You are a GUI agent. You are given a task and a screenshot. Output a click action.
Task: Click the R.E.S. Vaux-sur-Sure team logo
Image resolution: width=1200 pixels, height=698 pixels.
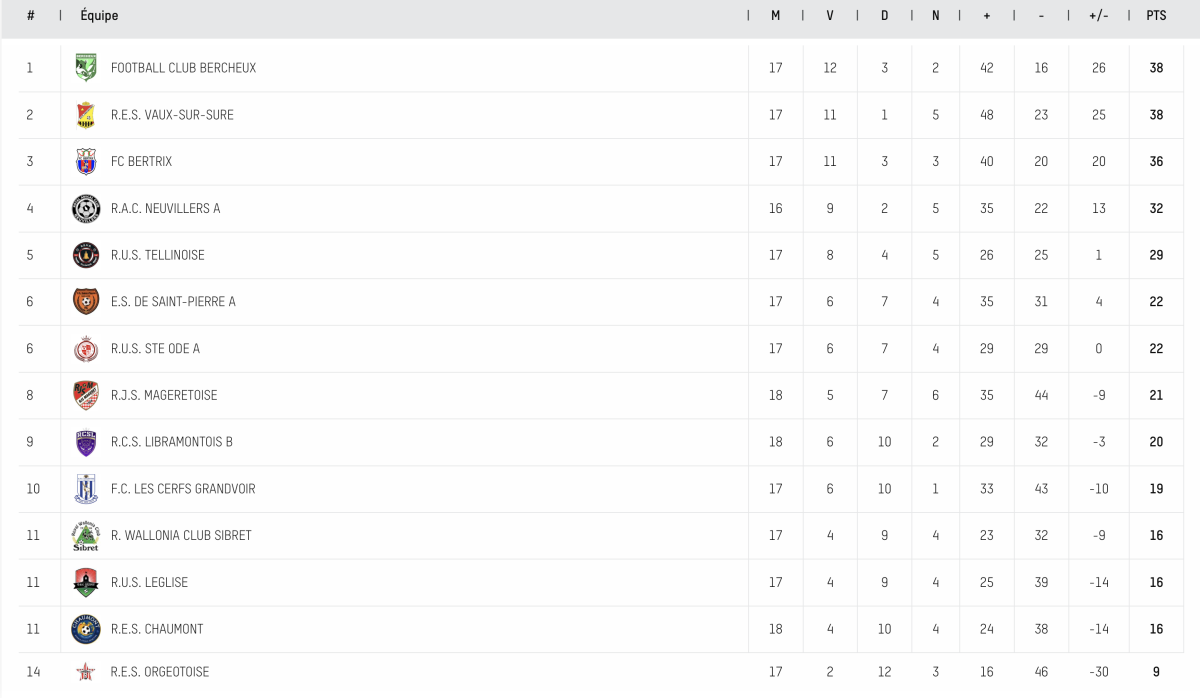86,115
